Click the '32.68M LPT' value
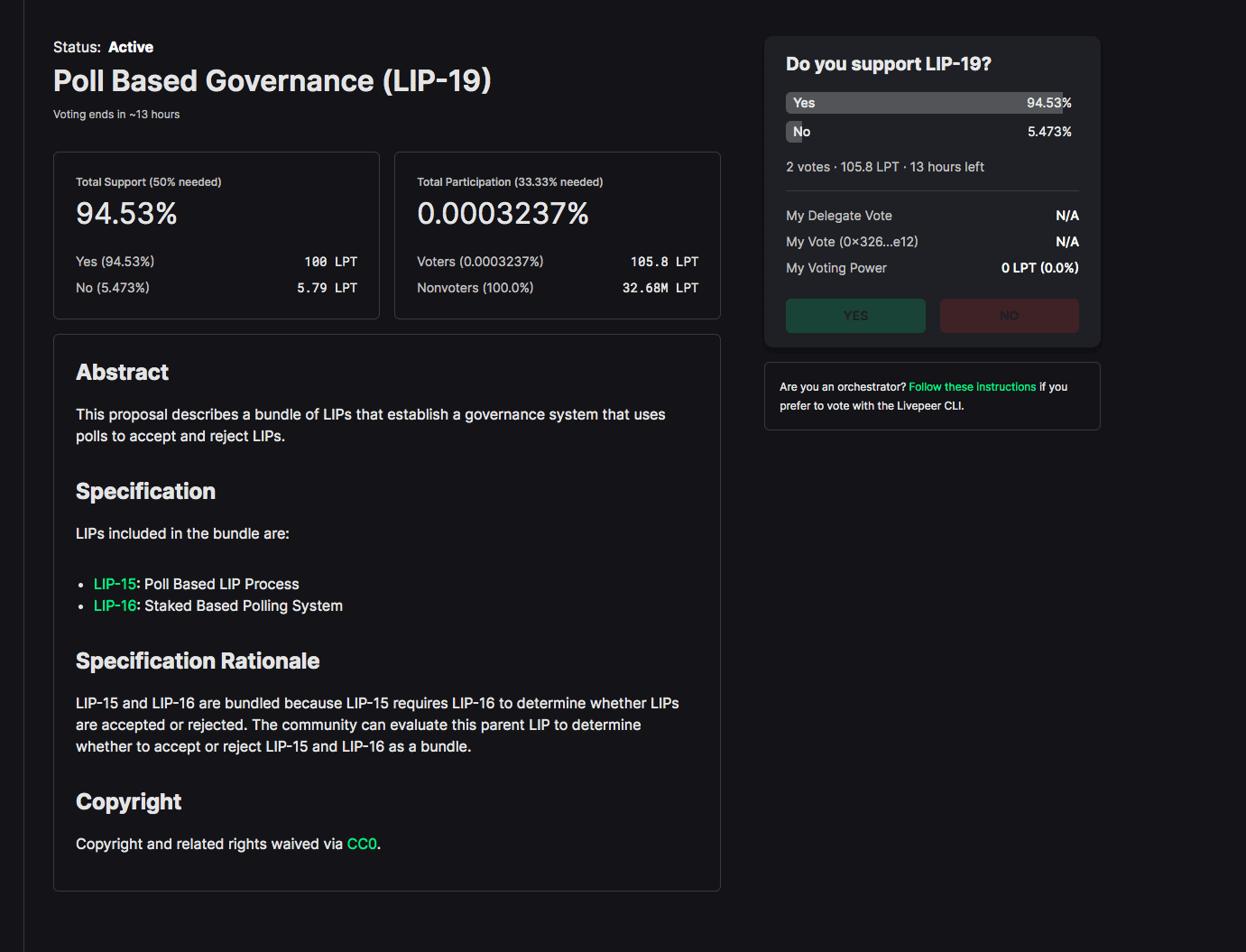 pyautogui.click(x=660, y=288)
